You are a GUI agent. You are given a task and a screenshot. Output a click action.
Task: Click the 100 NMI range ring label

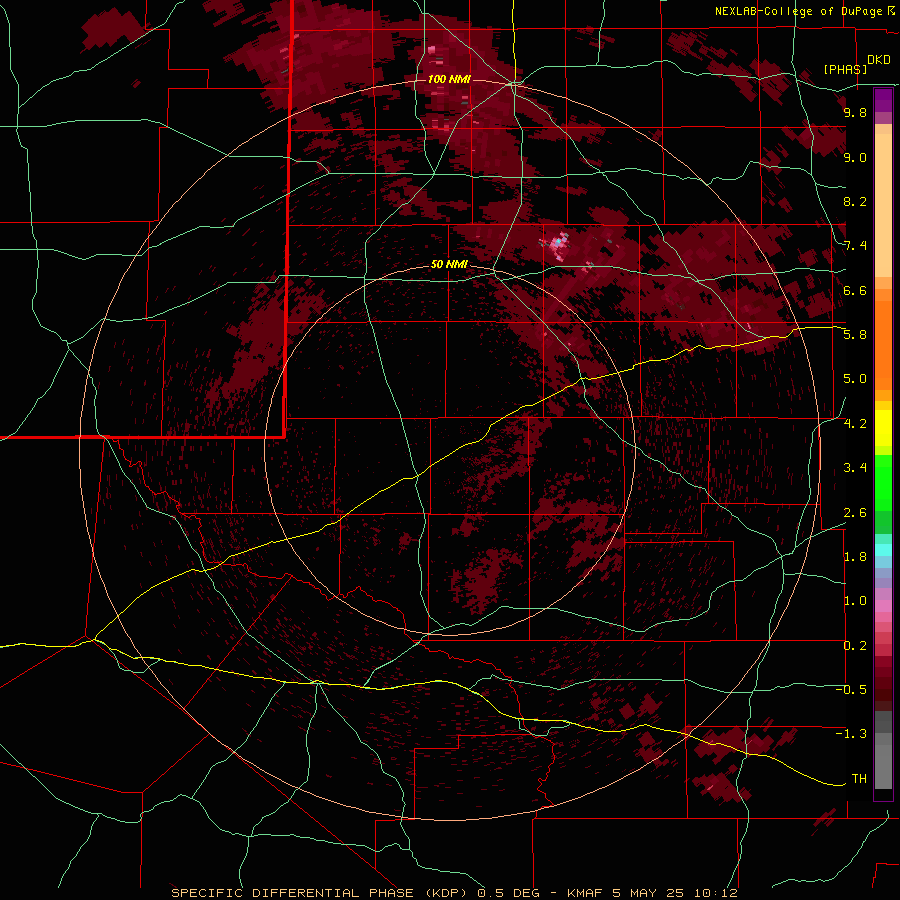[449, 79]
